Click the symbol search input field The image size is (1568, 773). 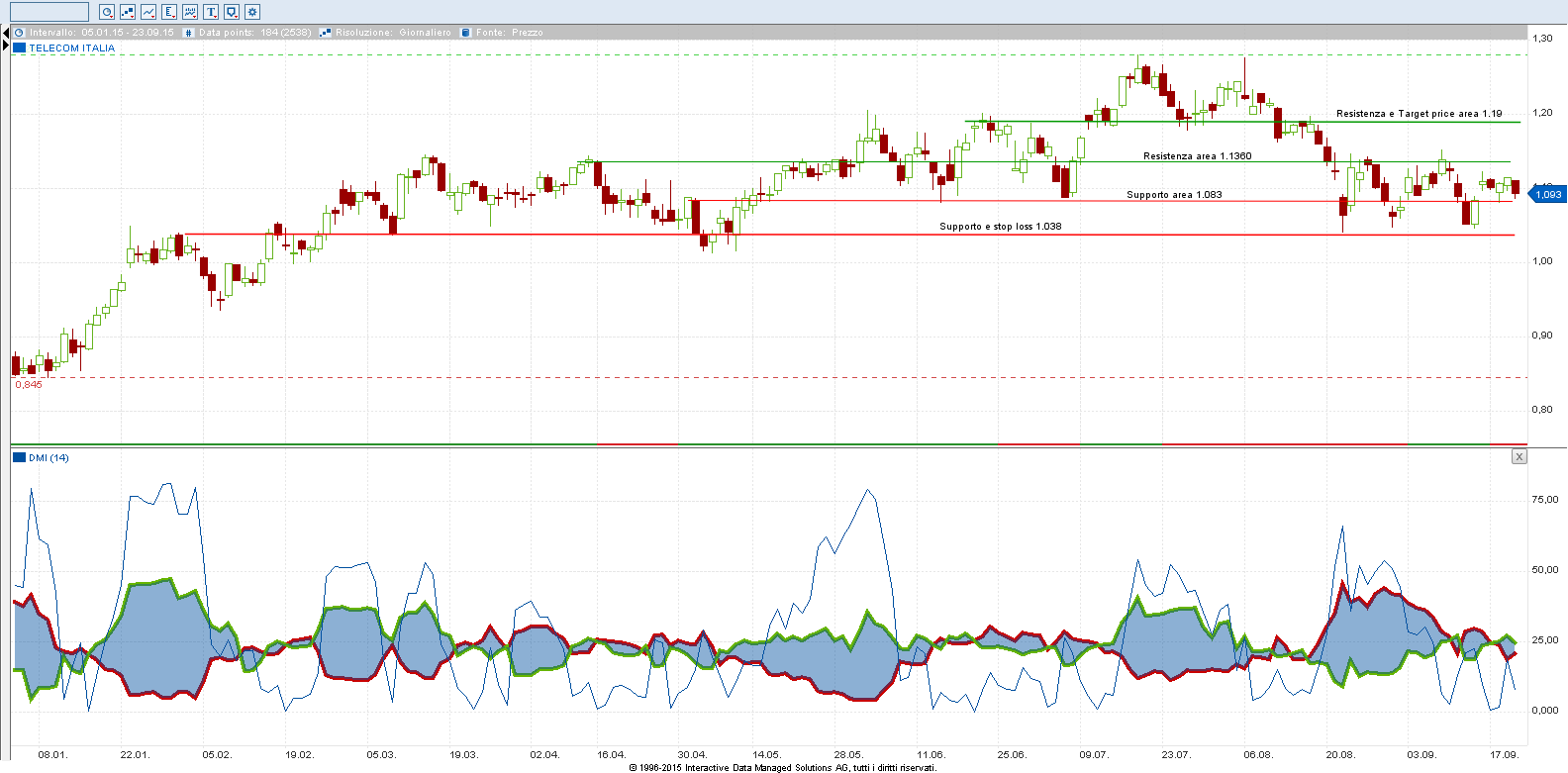tap(49, 12)
